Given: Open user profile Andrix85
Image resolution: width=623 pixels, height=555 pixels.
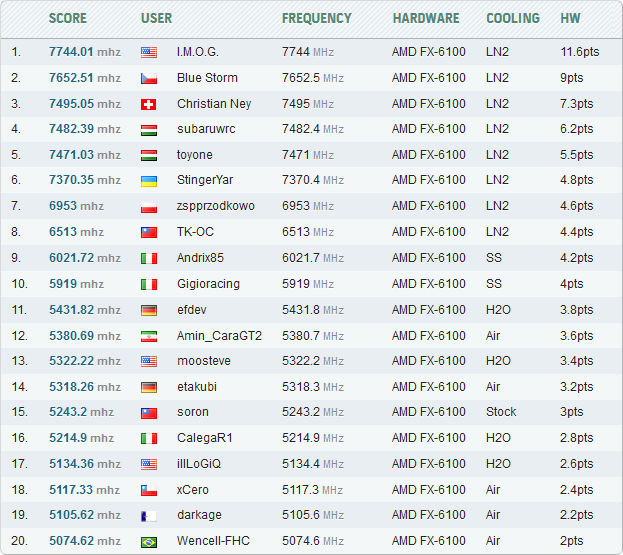Looking at the screenshot, I should click(x=200, y=258).
